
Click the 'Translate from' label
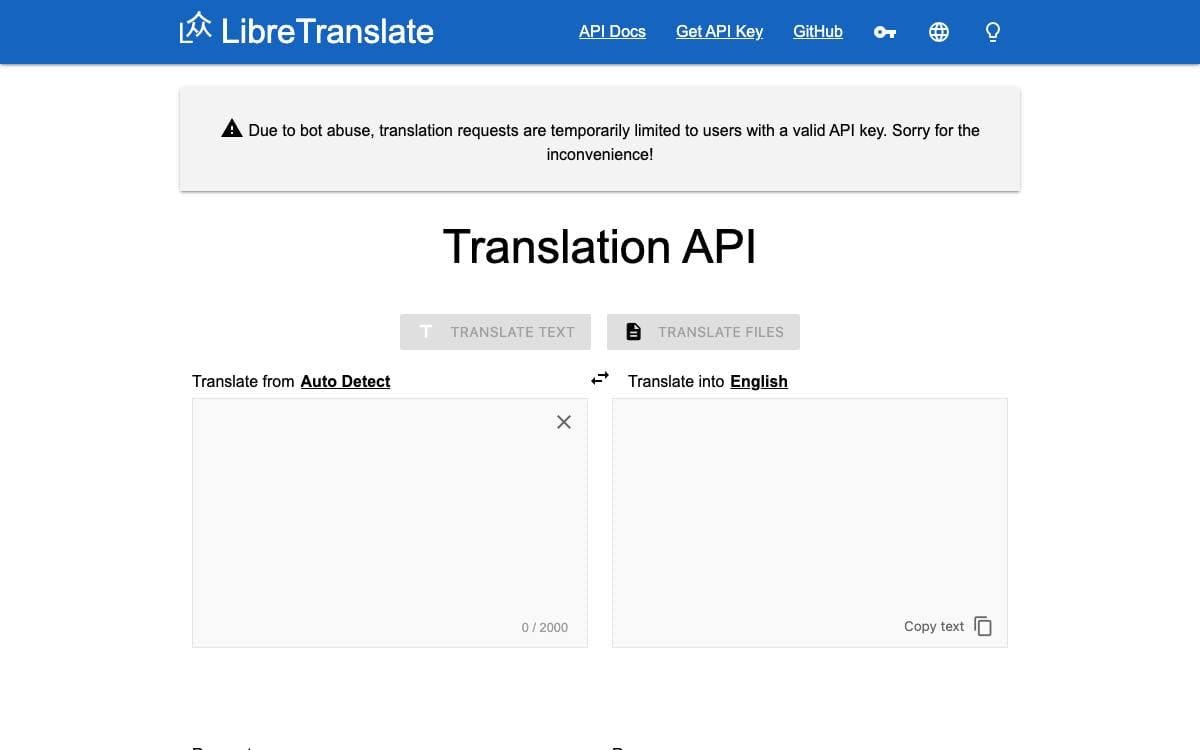243,381
